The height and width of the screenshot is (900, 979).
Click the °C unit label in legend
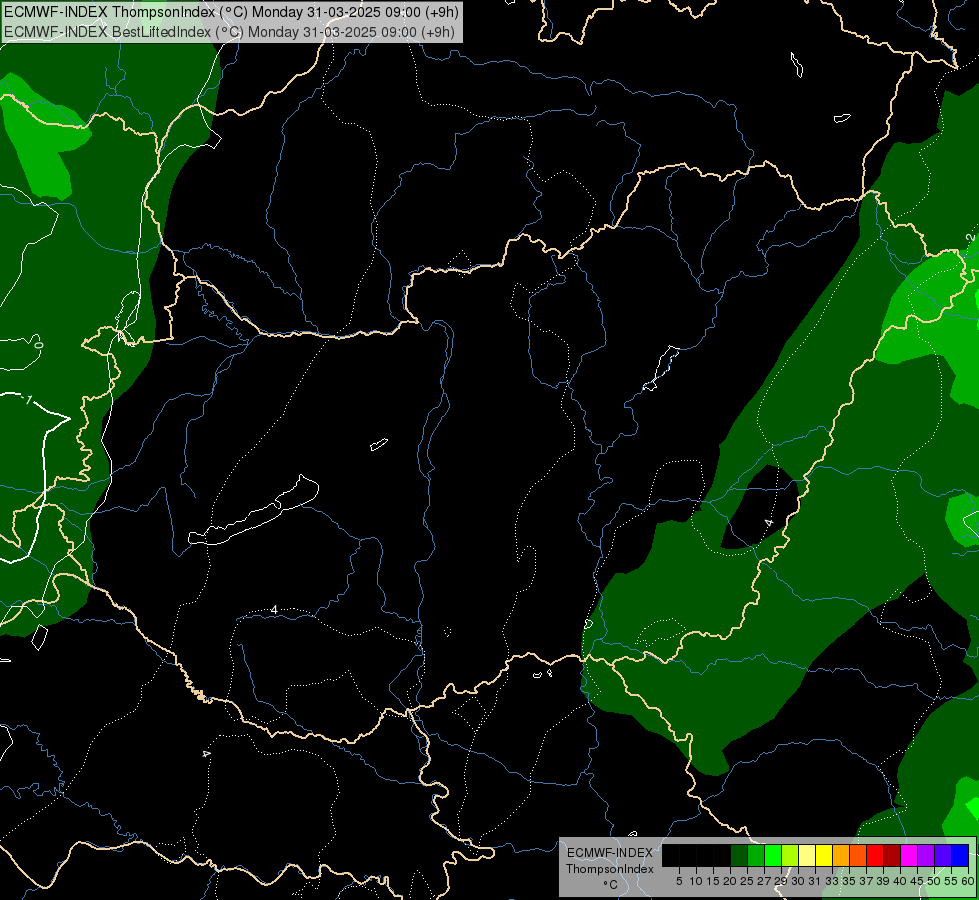(611, 885)
